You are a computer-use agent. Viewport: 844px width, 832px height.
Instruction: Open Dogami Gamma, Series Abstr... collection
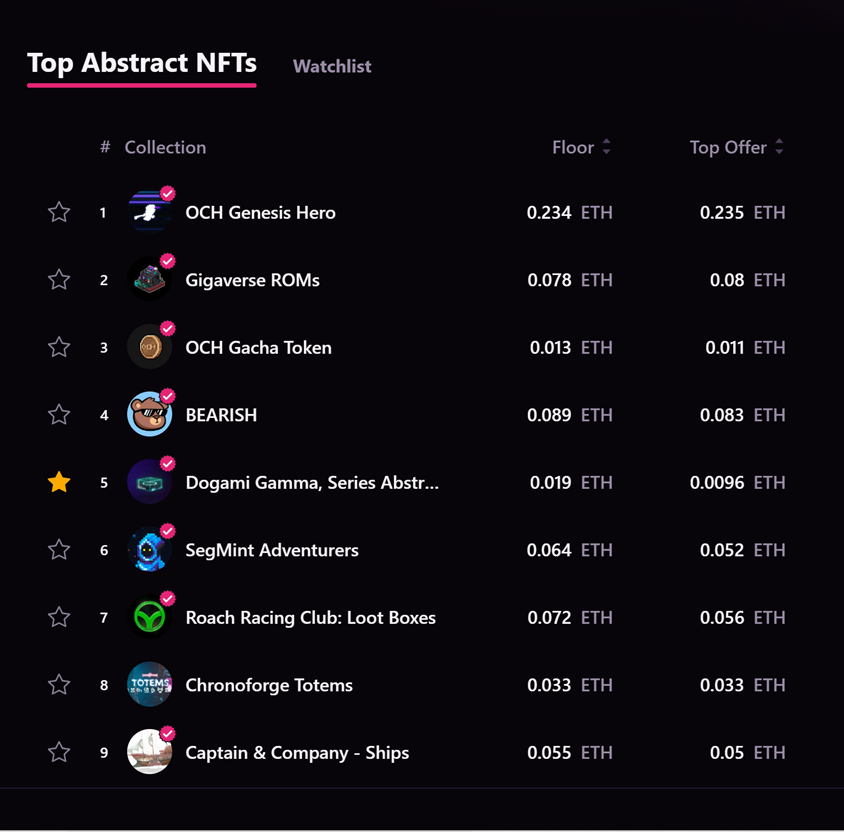coord(312,483)
